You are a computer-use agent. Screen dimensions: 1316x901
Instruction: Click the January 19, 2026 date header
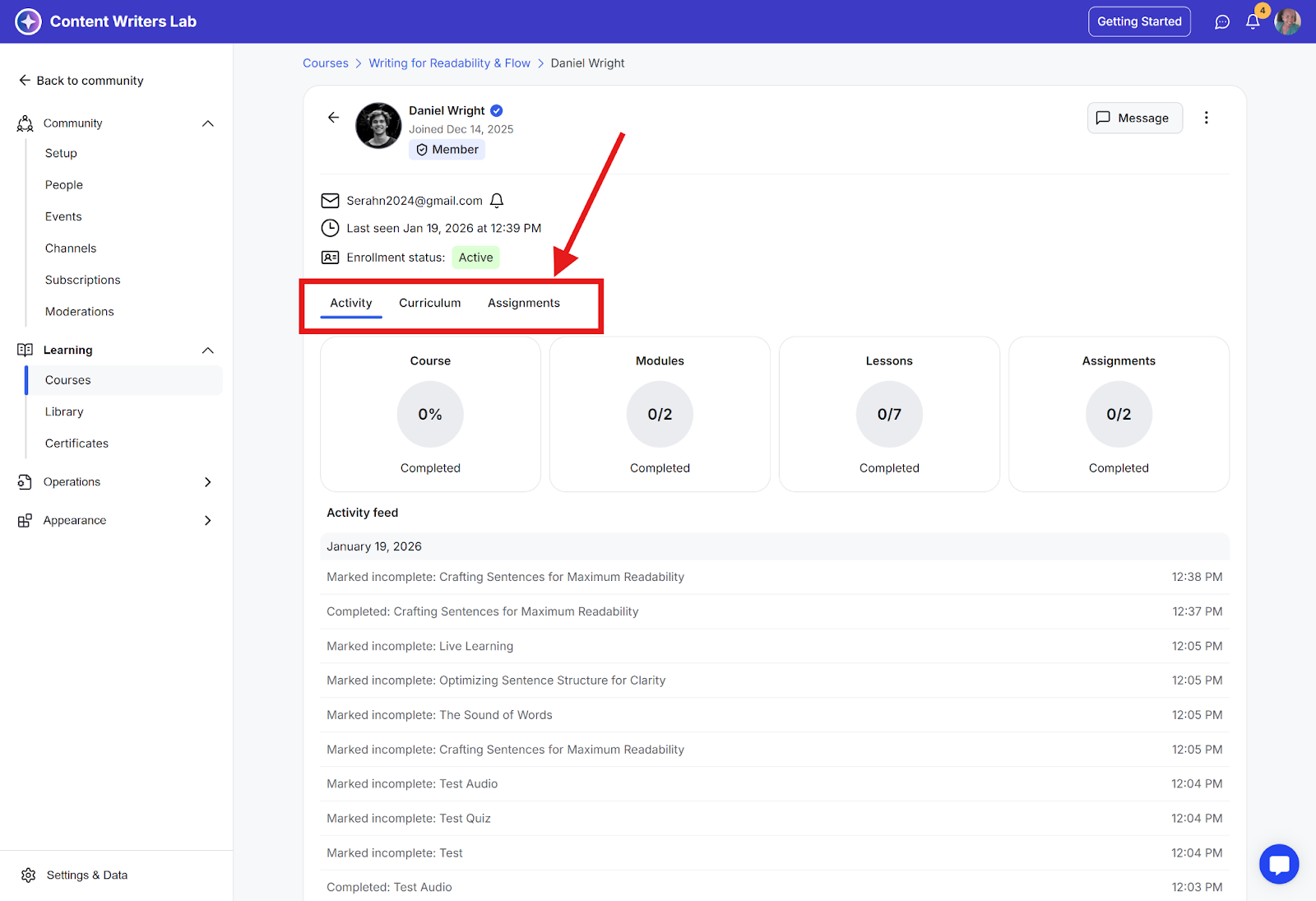tap(775, 546)
